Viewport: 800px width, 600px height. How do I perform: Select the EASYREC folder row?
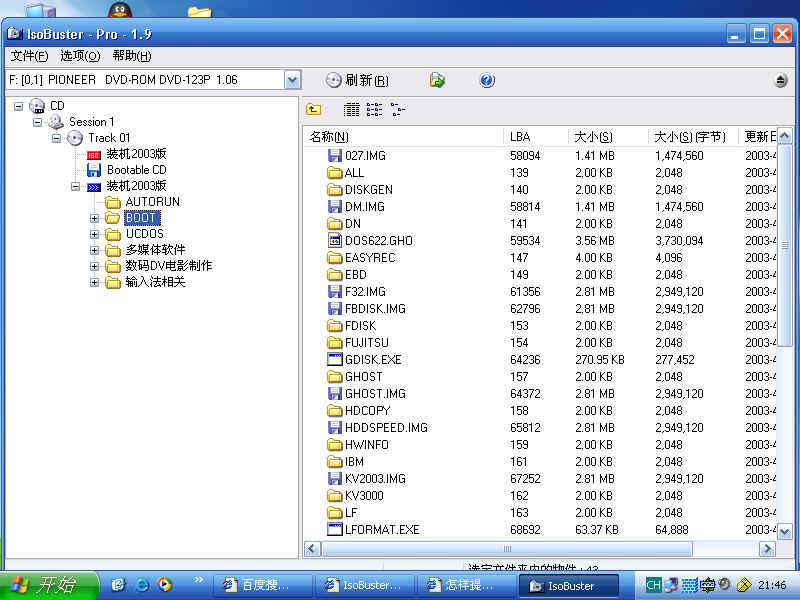(x=540, y=258)
